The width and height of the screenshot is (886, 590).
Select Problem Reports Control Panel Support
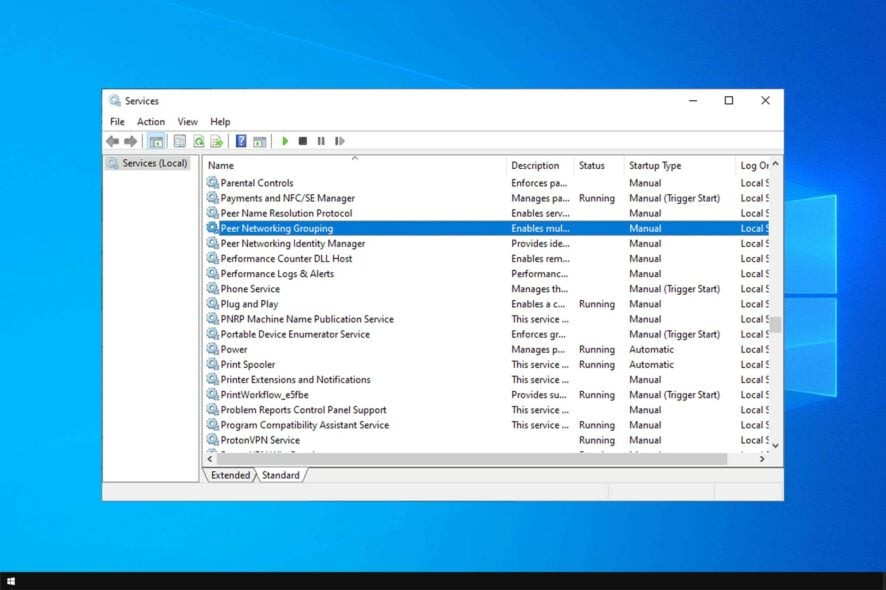click(x=487, y=410)
